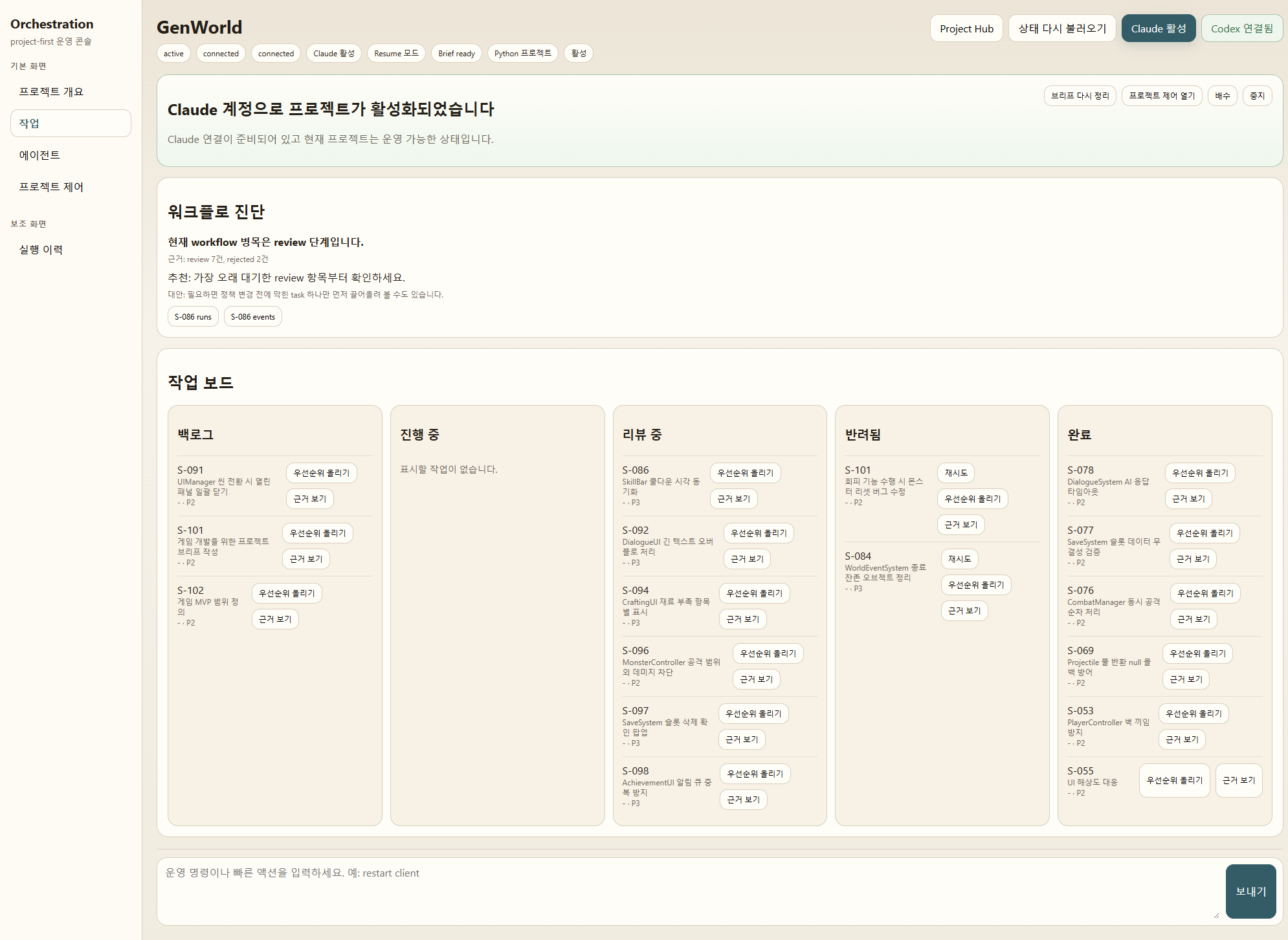Toggle the Claude 활성 status button
Image resolution: width=1288 pixels, height=940 pixels.
[1158, 28]
